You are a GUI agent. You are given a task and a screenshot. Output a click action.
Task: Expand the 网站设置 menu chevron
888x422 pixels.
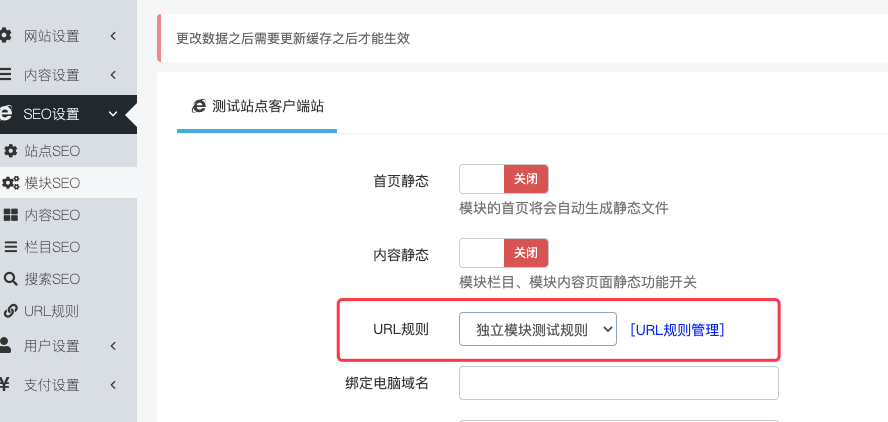click(113, 36)
